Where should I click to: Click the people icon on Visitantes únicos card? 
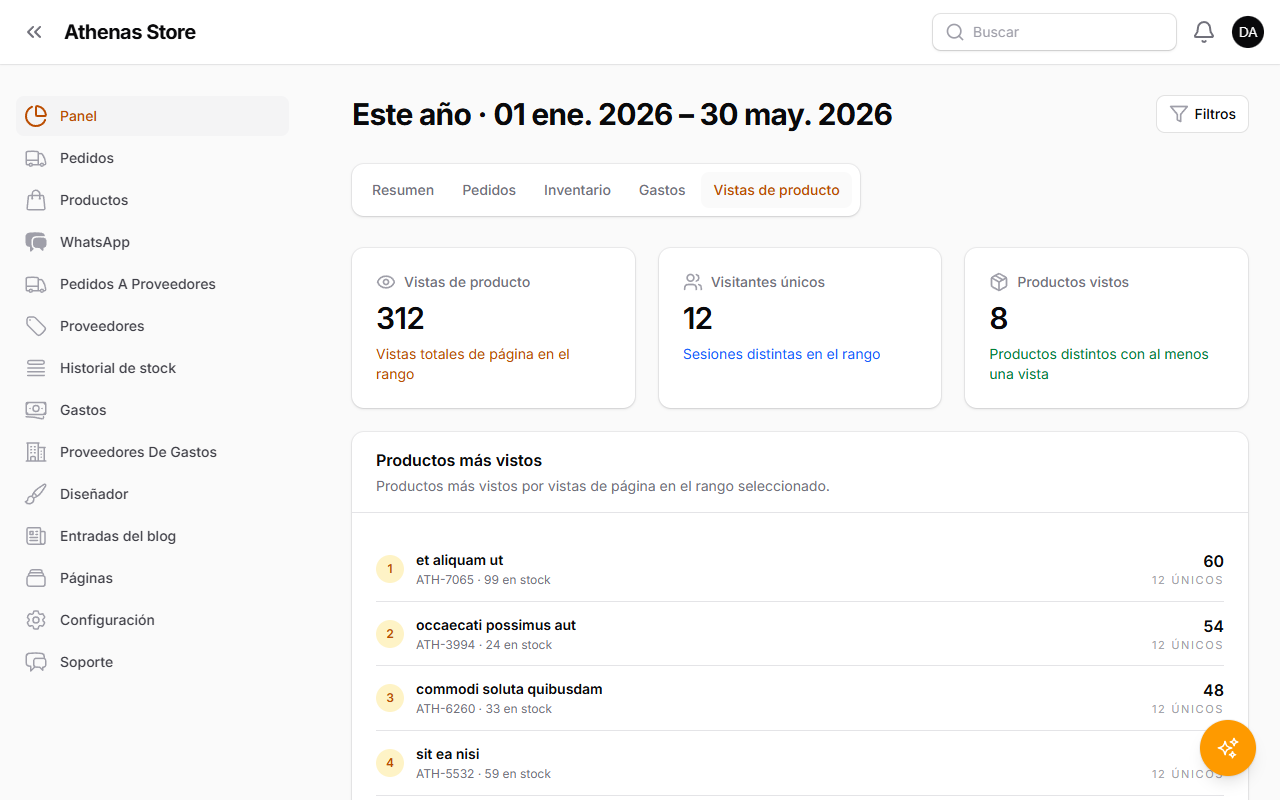click(x=692, y=282)
